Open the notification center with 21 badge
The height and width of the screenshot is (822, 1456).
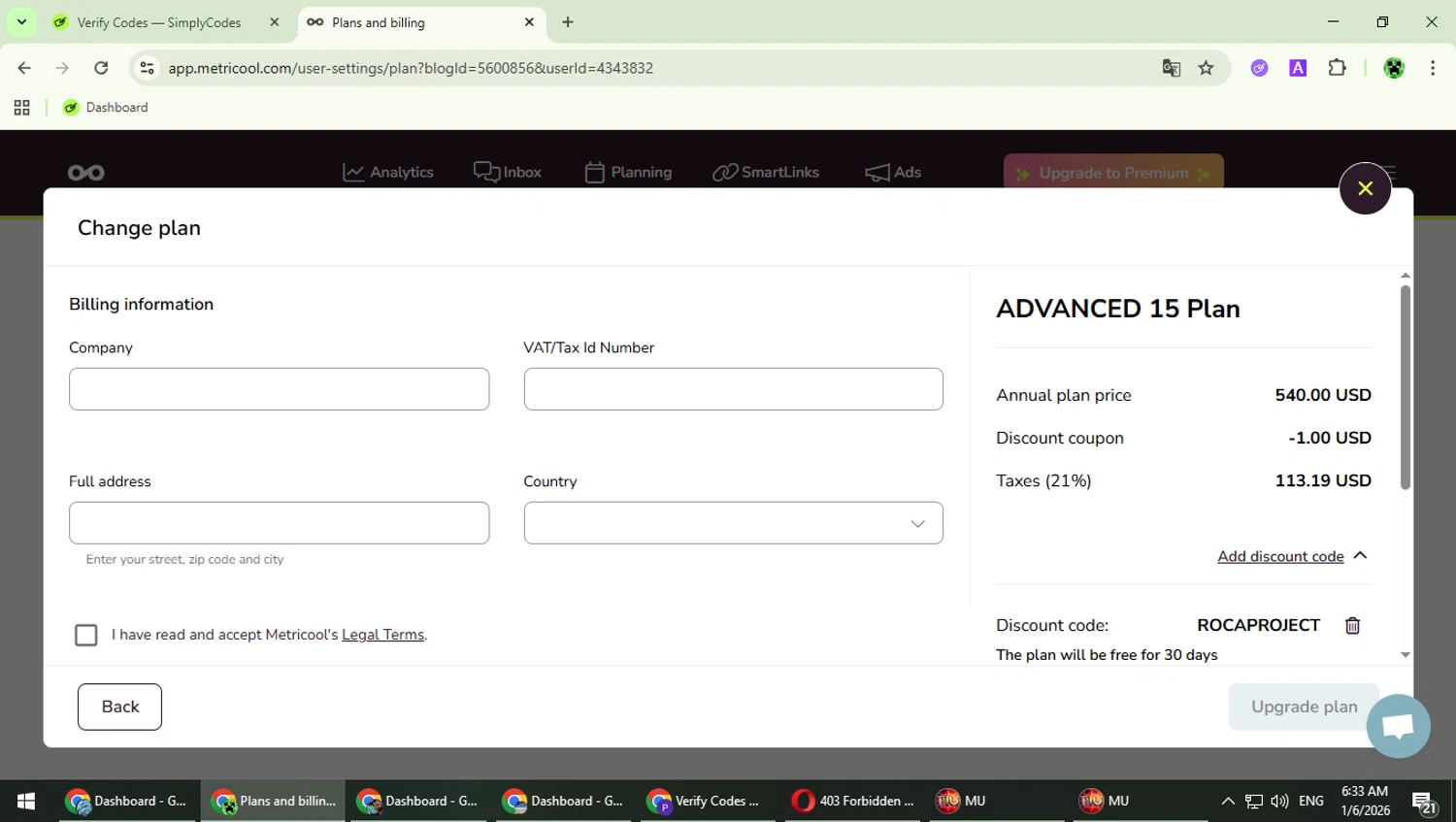tap(1424, 803)
